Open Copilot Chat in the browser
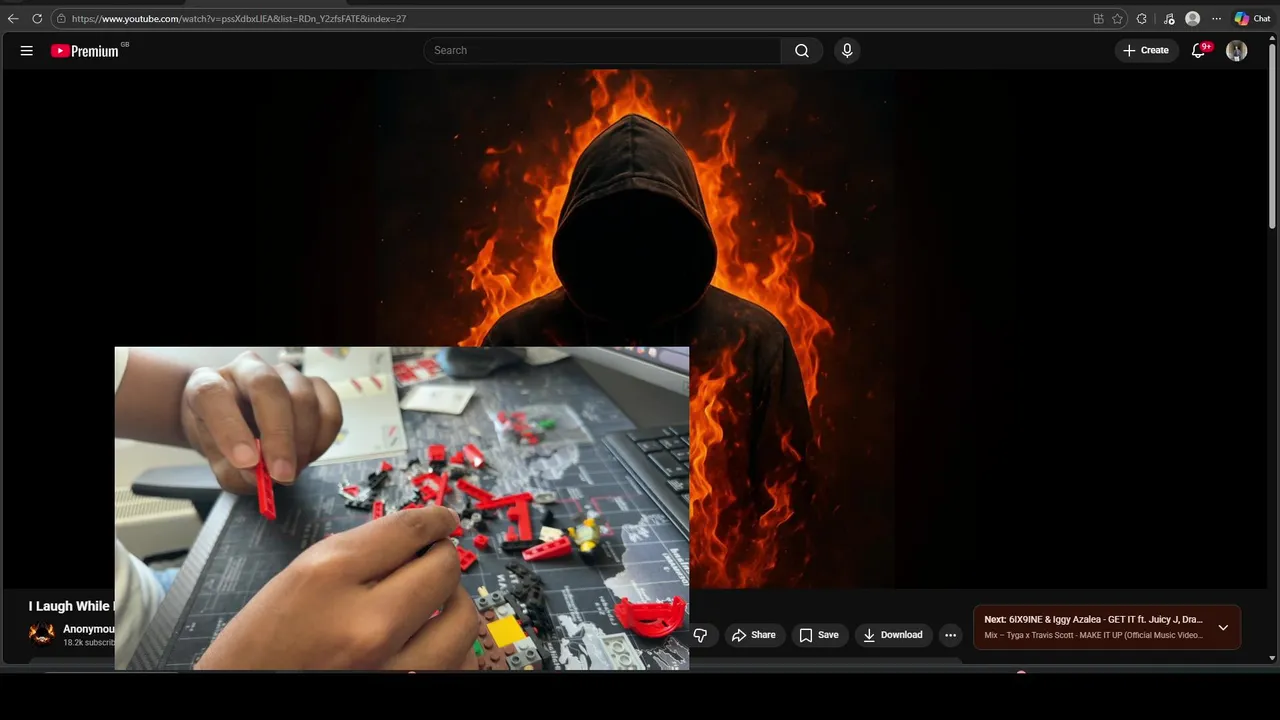1280x720 pixels. click(1252, 18)
